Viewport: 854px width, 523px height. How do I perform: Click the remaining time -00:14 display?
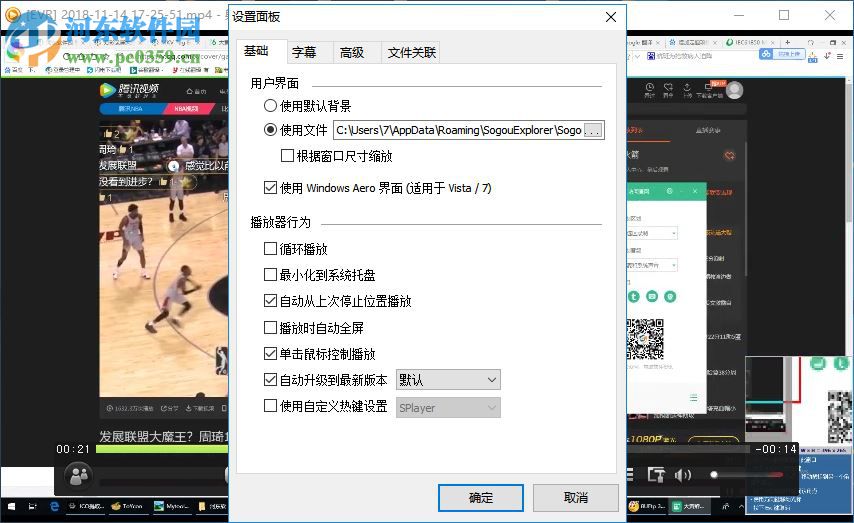point(776,449)
